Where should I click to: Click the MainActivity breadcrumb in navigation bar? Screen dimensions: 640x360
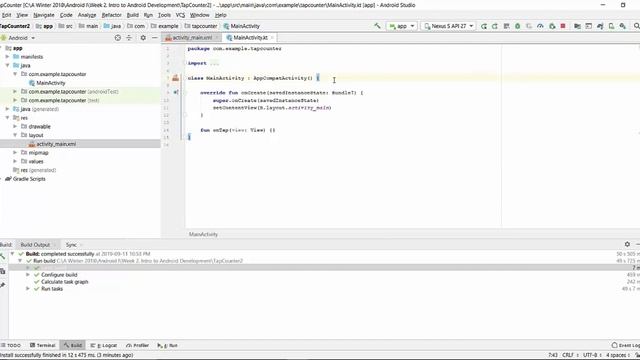point(241,26)
